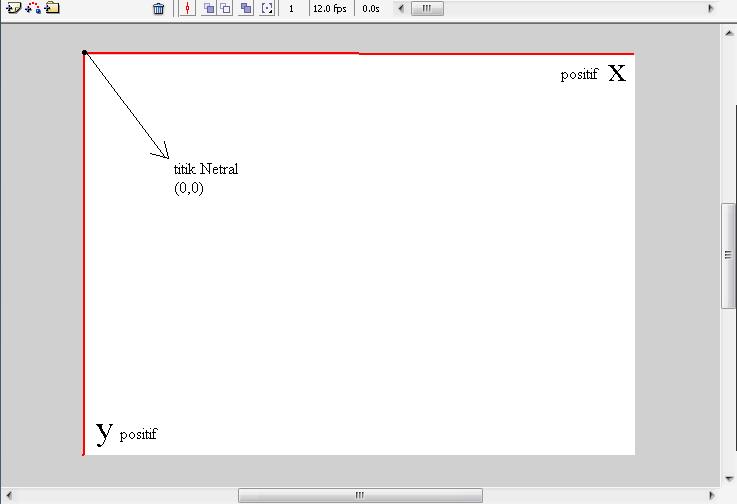Click the 12.0 fps frame rate

pos(330,9)
